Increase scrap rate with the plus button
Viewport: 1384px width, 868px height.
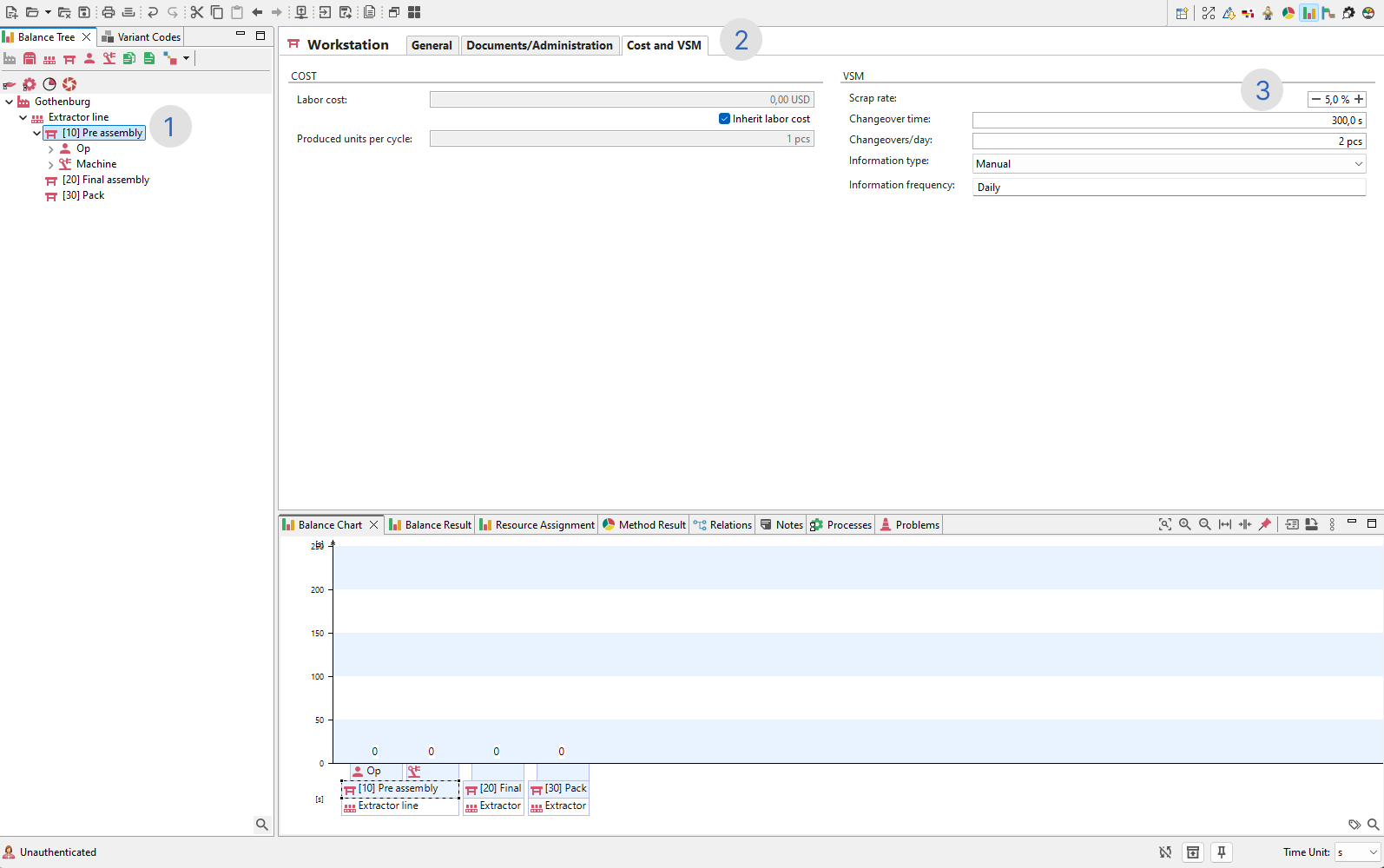1359,99
